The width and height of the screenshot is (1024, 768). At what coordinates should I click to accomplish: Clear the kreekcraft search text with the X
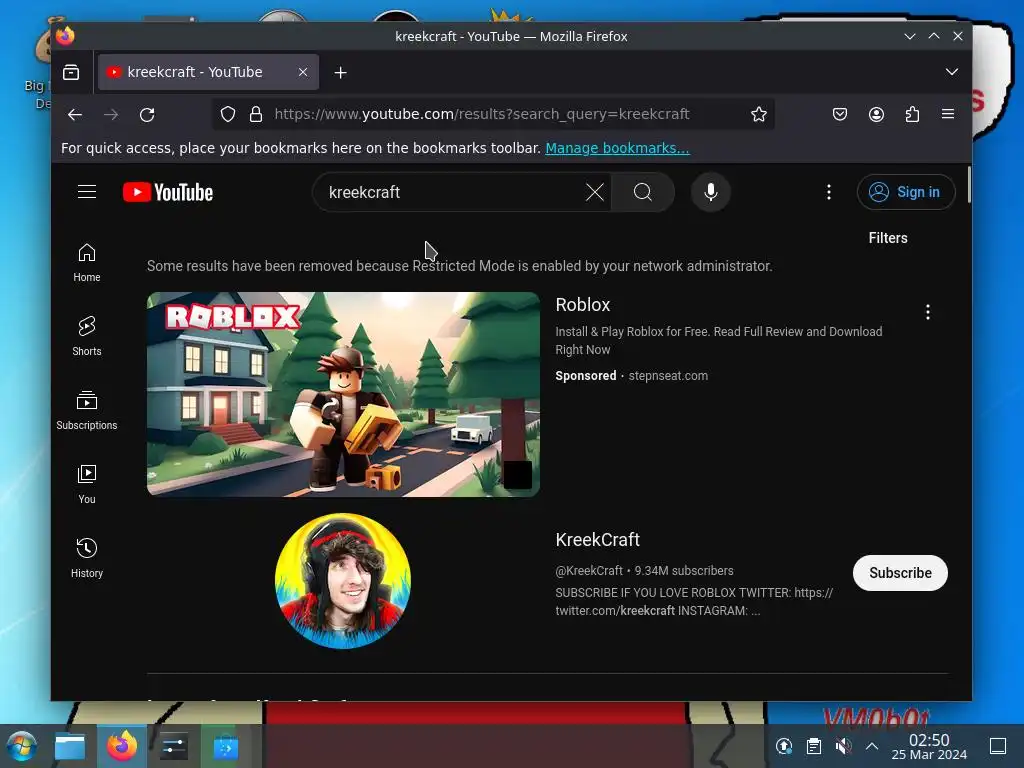click(x=594, y=192)
